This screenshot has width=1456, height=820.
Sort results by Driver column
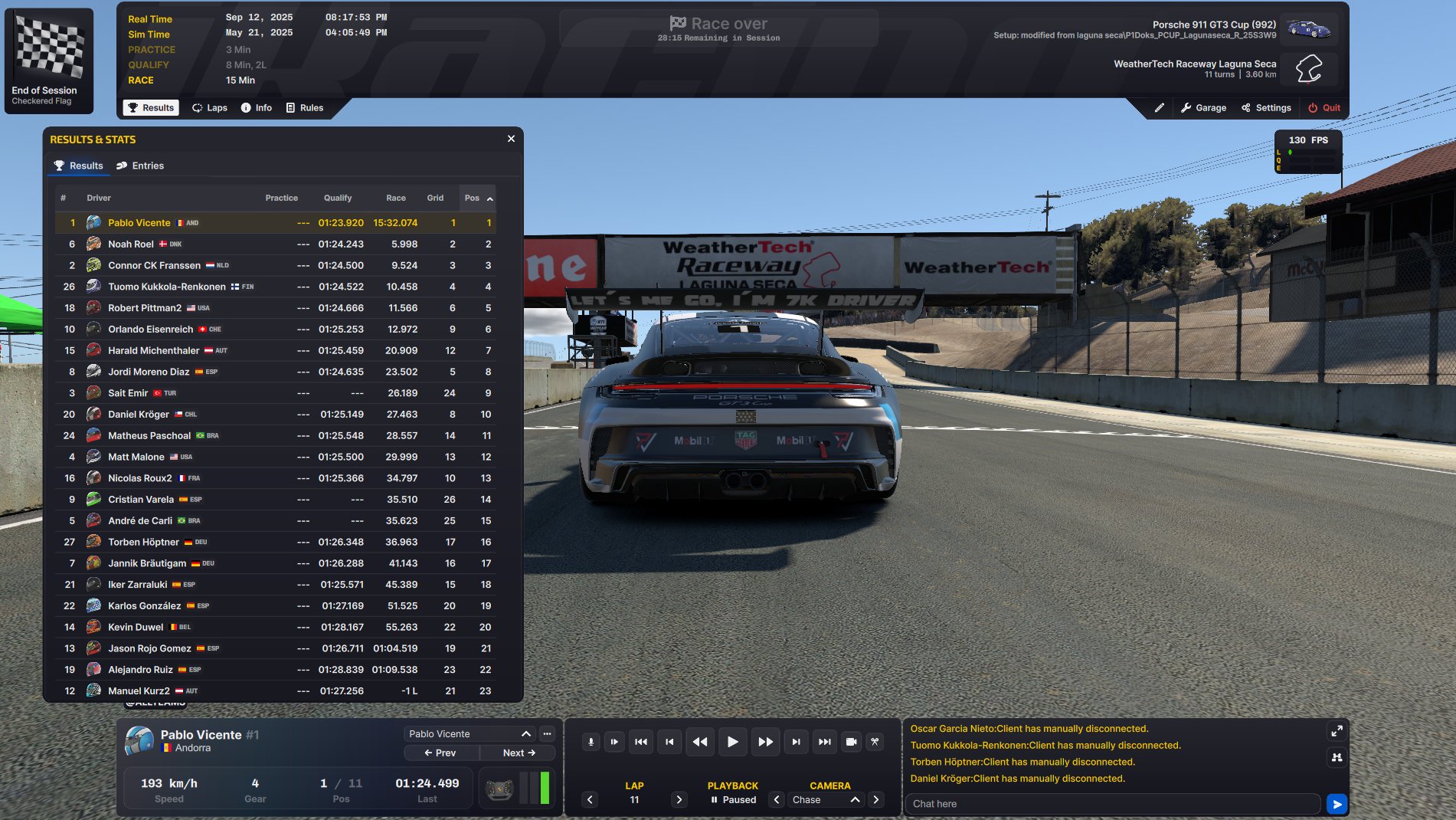click(x=99, y=198)
